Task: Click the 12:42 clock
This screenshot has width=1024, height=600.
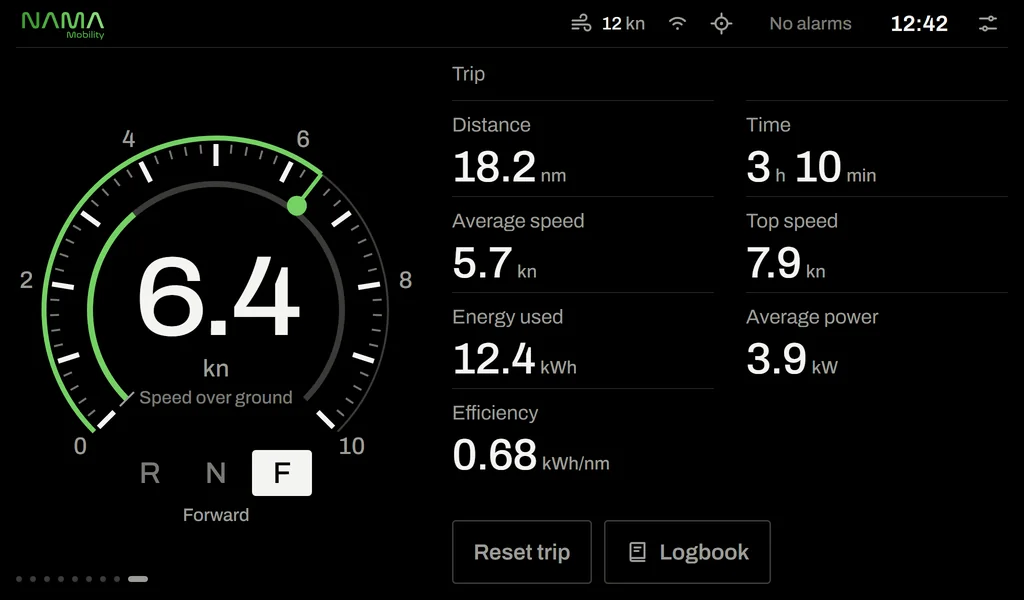Action: point(919,24)
